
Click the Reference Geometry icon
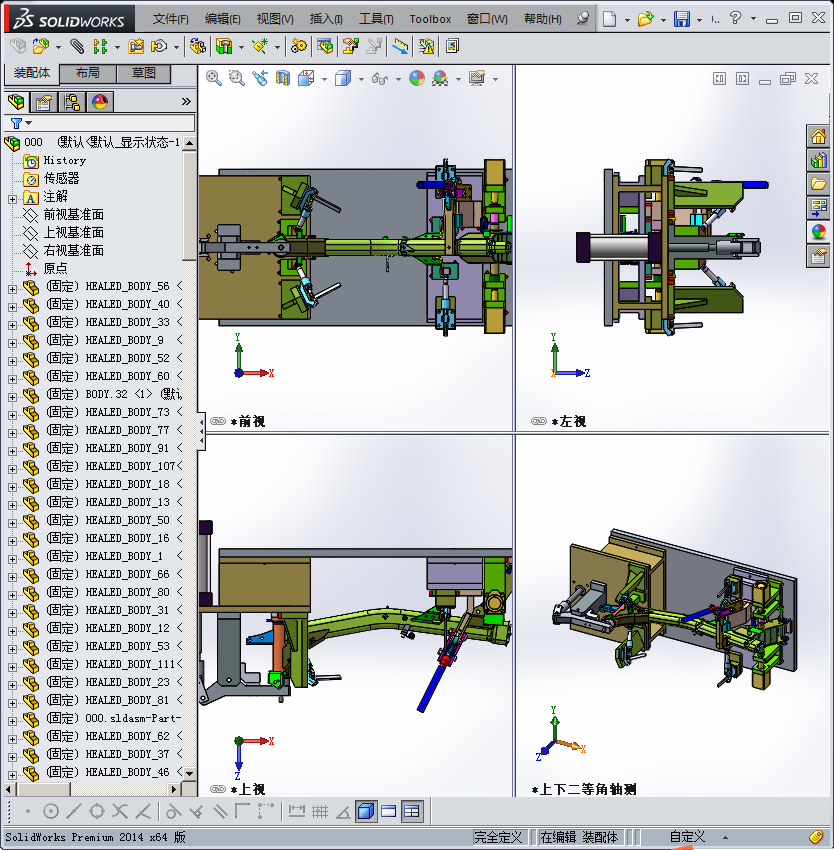pyautogui.click(x=260, y=47)
